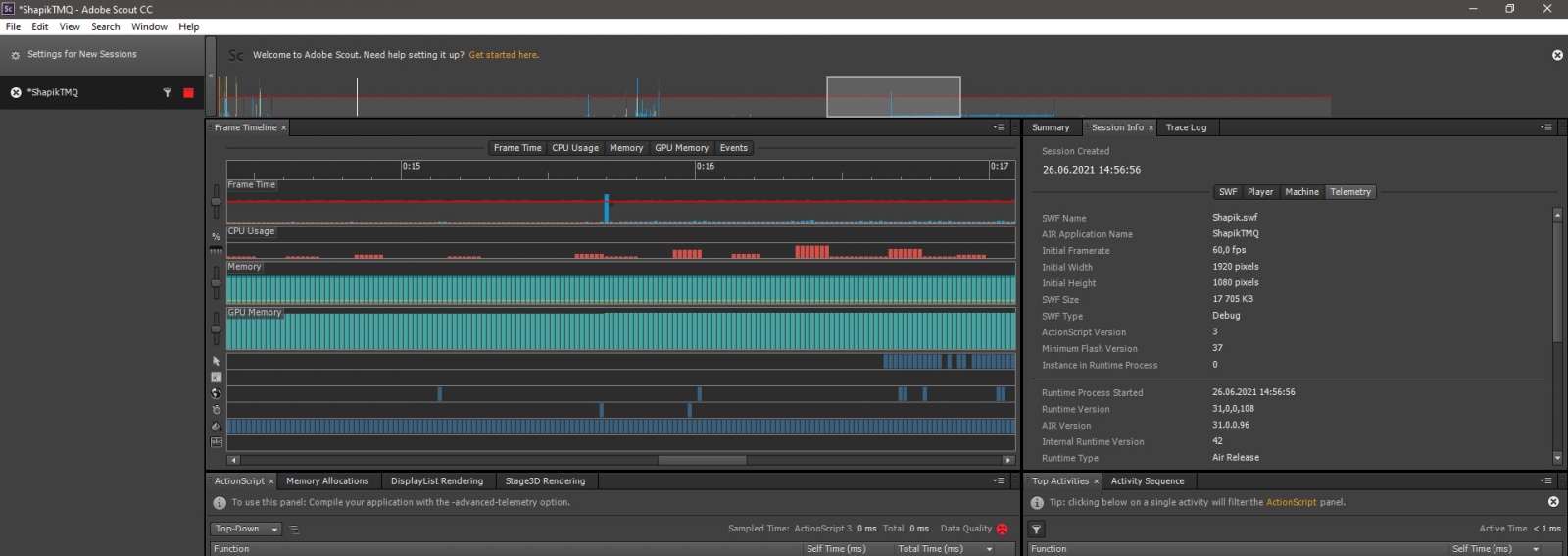Open the Window menu

pyautogui.click(x=149, y=27)
